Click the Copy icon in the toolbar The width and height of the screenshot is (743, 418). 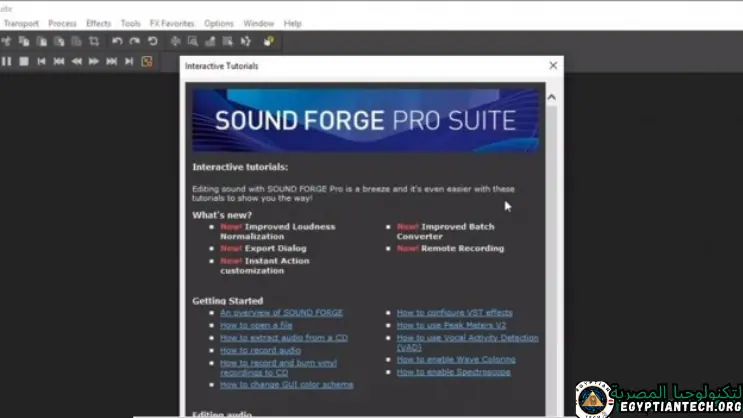point(24,42)
